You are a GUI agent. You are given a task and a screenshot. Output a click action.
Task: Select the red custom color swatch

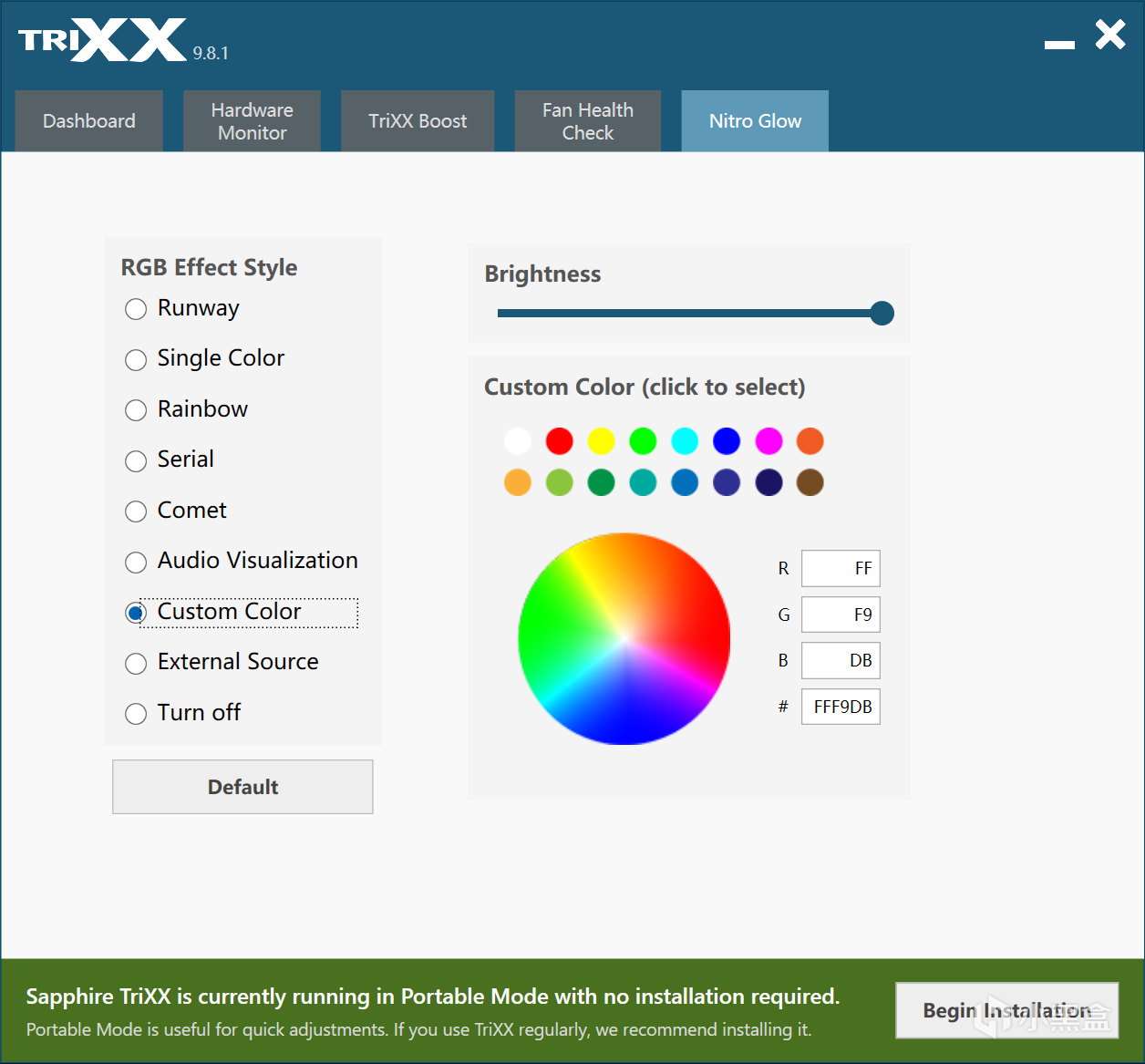tap(559, 441)
